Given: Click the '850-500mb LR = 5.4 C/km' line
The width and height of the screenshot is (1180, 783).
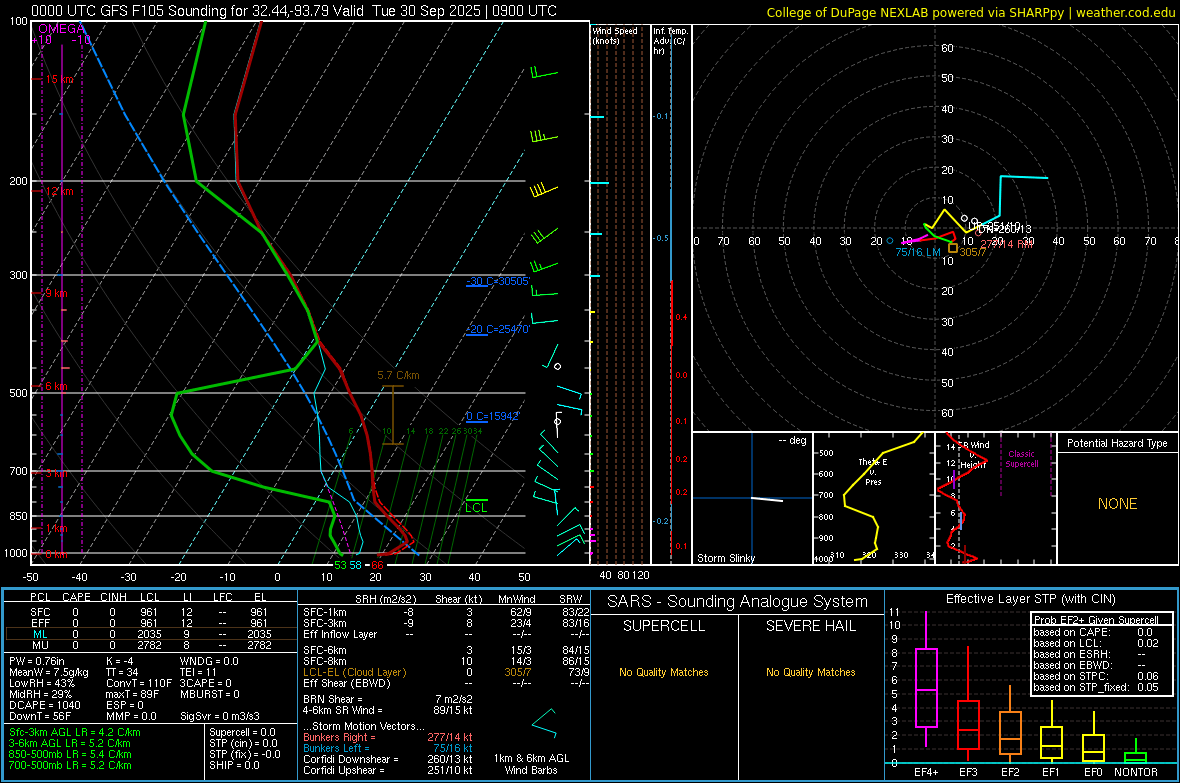Looking at the screenshot, I should click(x=70, y=754).
